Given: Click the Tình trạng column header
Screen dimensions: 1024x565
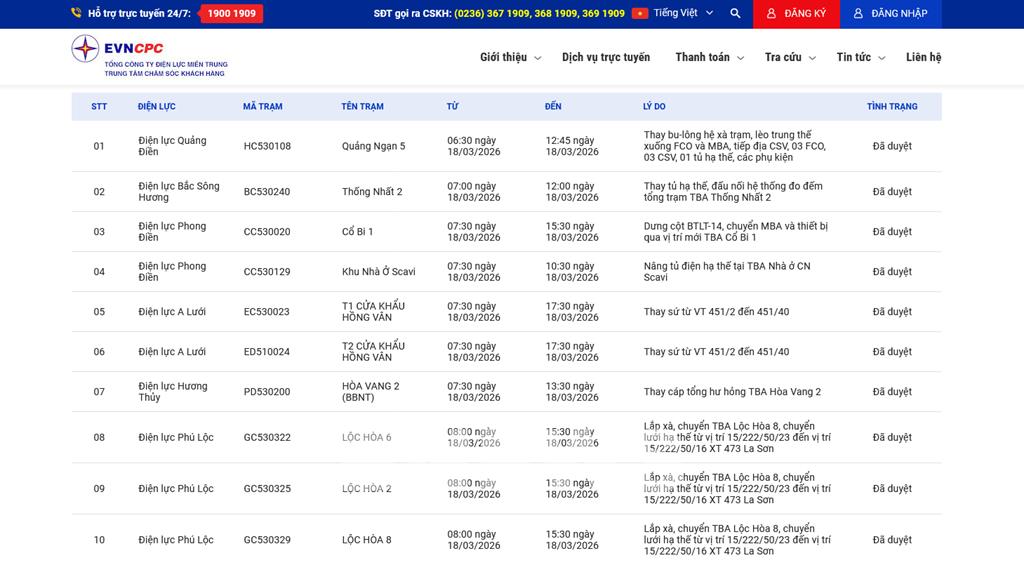Looking at the screenshot, I should 891,106.
